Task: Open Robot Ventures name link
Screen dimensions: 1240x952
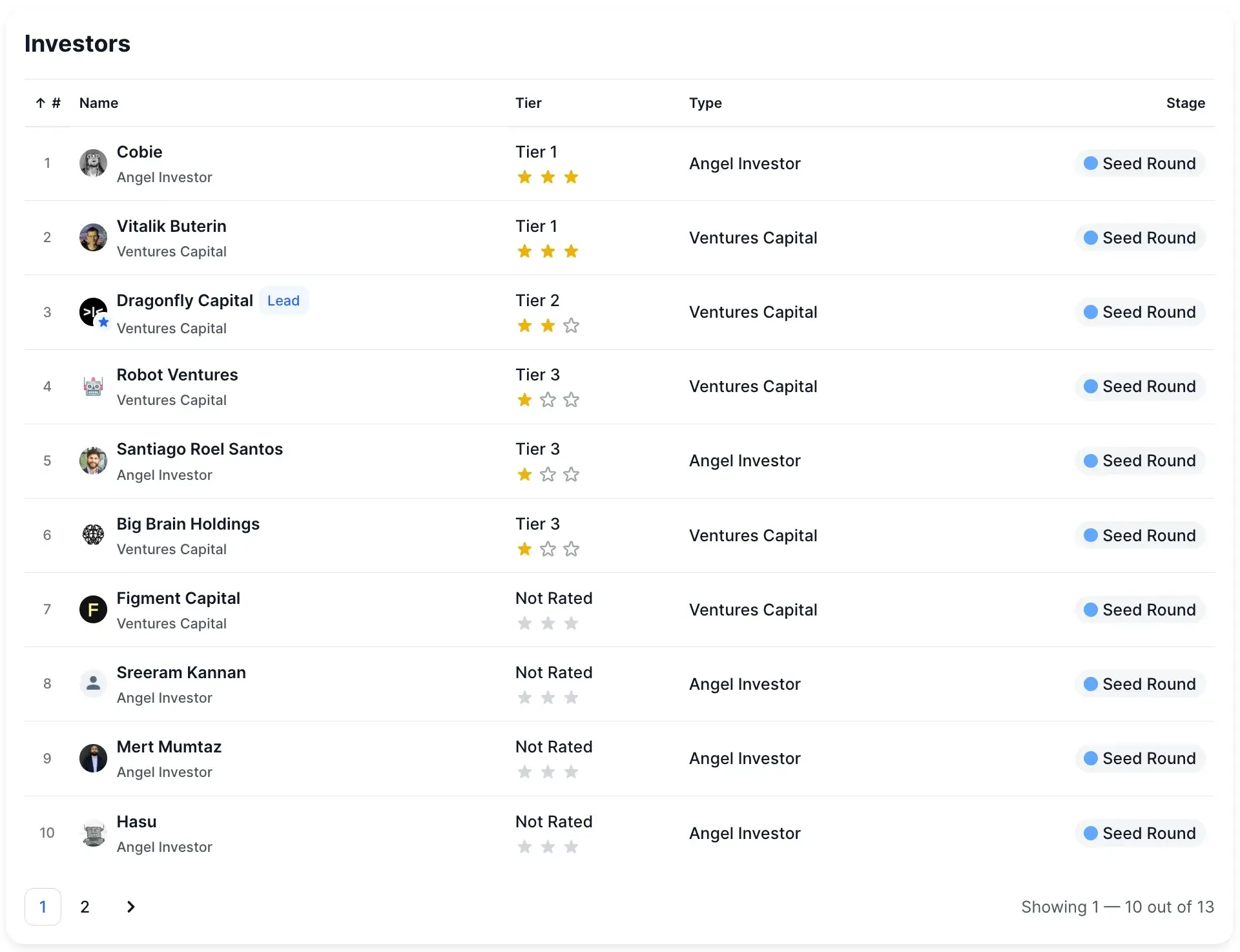Action: (x=177, y=375)
